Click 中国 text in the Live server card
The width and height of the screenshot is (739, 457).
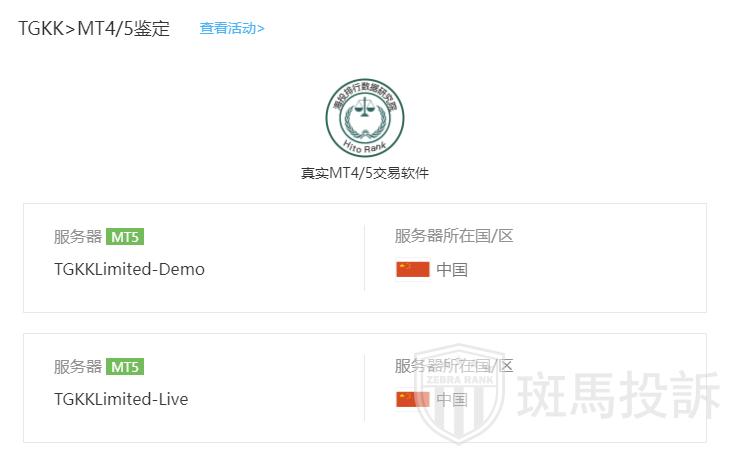[x=452, y=399]
